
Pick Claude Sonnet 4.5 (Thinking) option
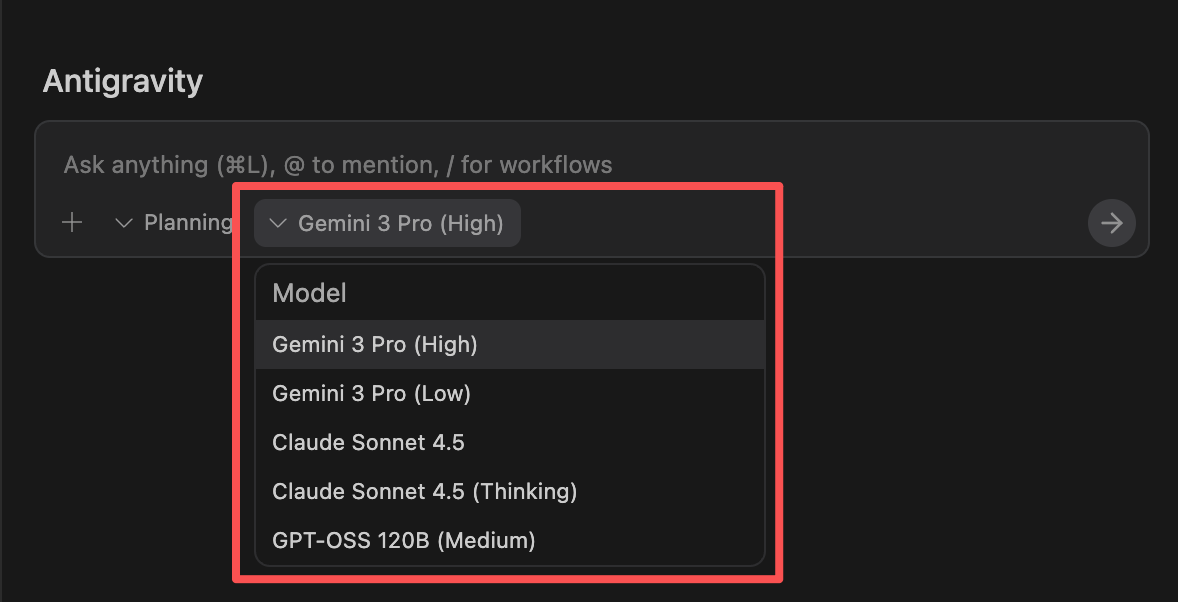click(424, 491)
